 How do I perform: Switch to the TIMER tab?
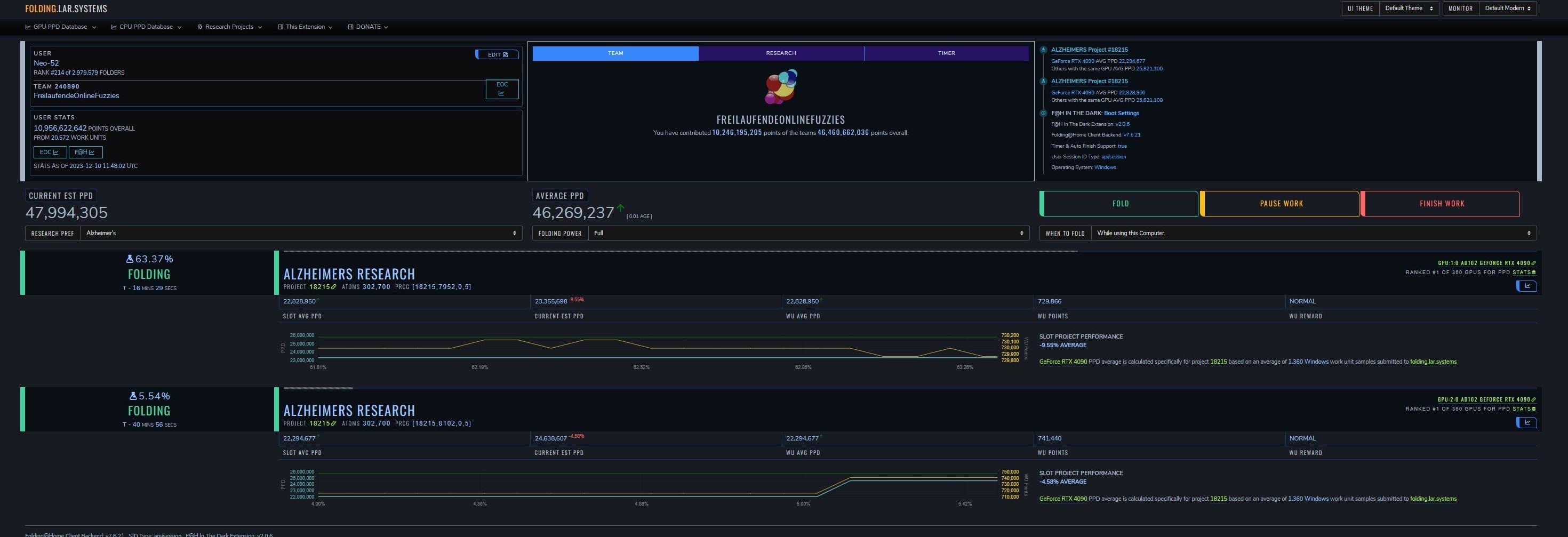coord(947,53)
